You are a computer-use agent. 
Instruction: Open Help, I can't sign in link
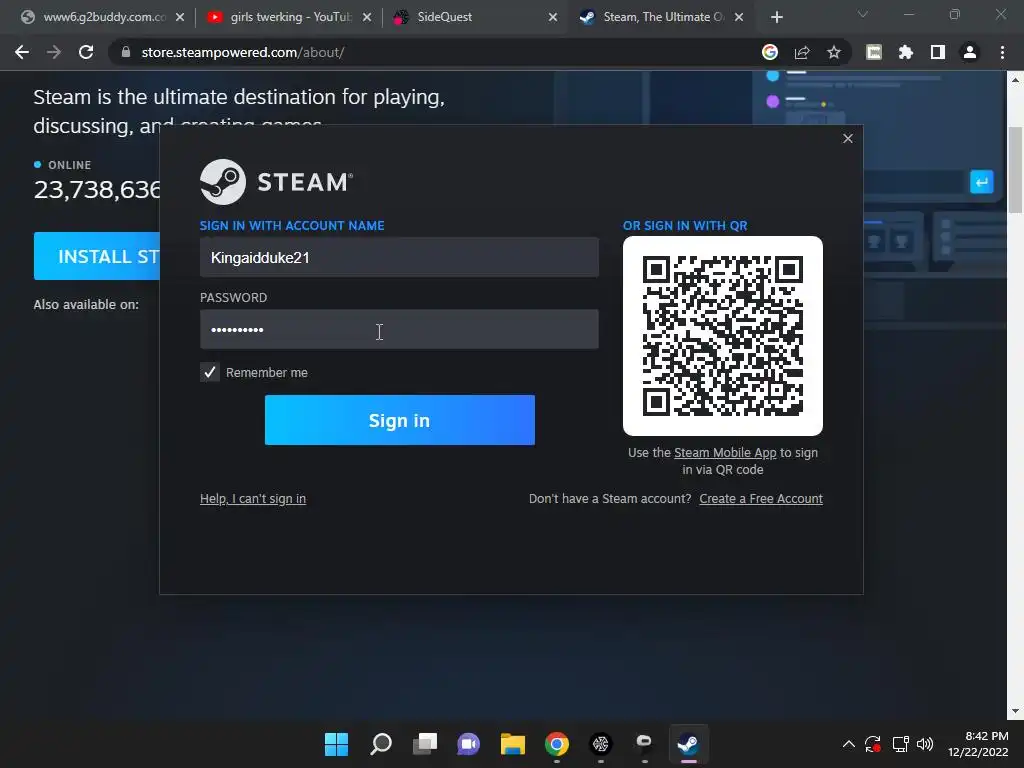point(253,499)
